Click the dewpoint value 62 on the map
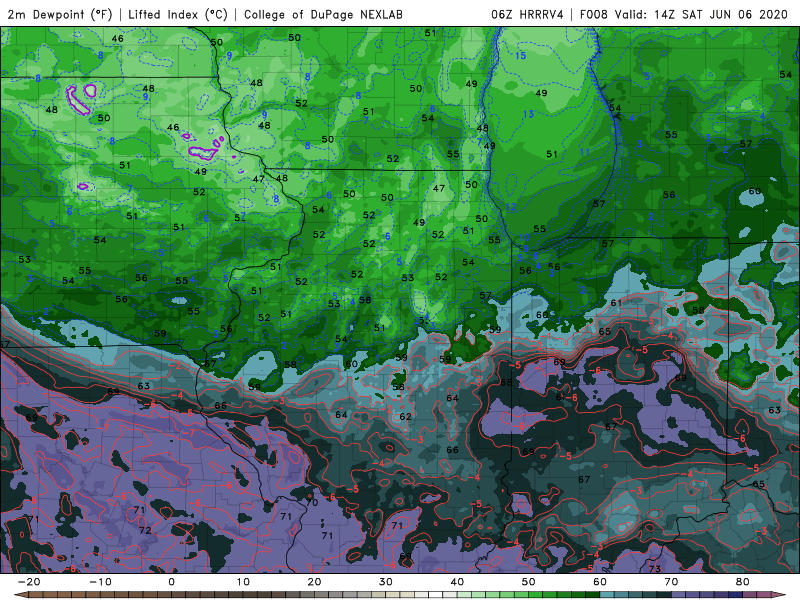Viewport: 800px width, 600px height. click(x=405, y=416)
